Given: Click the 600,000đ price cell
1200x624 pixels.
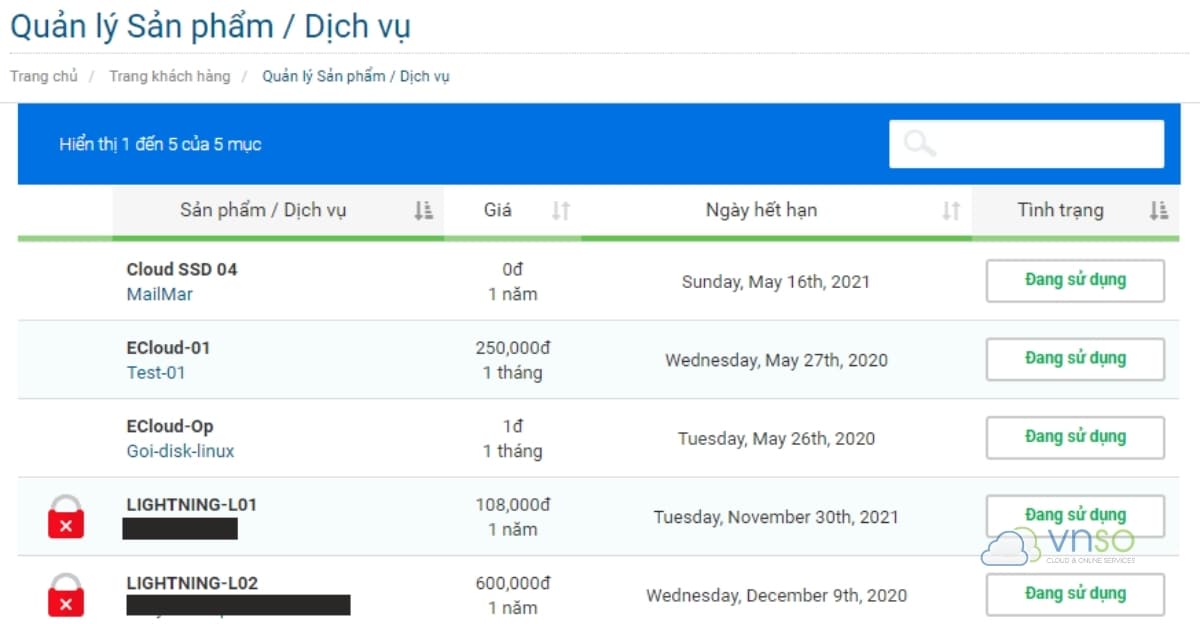Looking at the screenshot, I should point(513,583).
